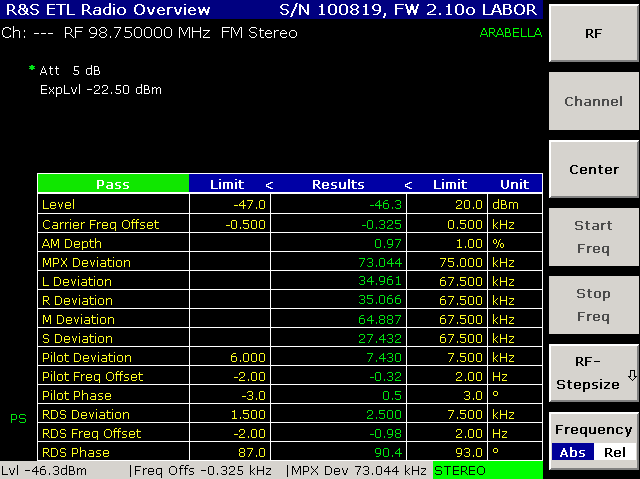Click the ARABELLA station name label
640x479 pixels.
pyautogui.click(x=510, y=32)
